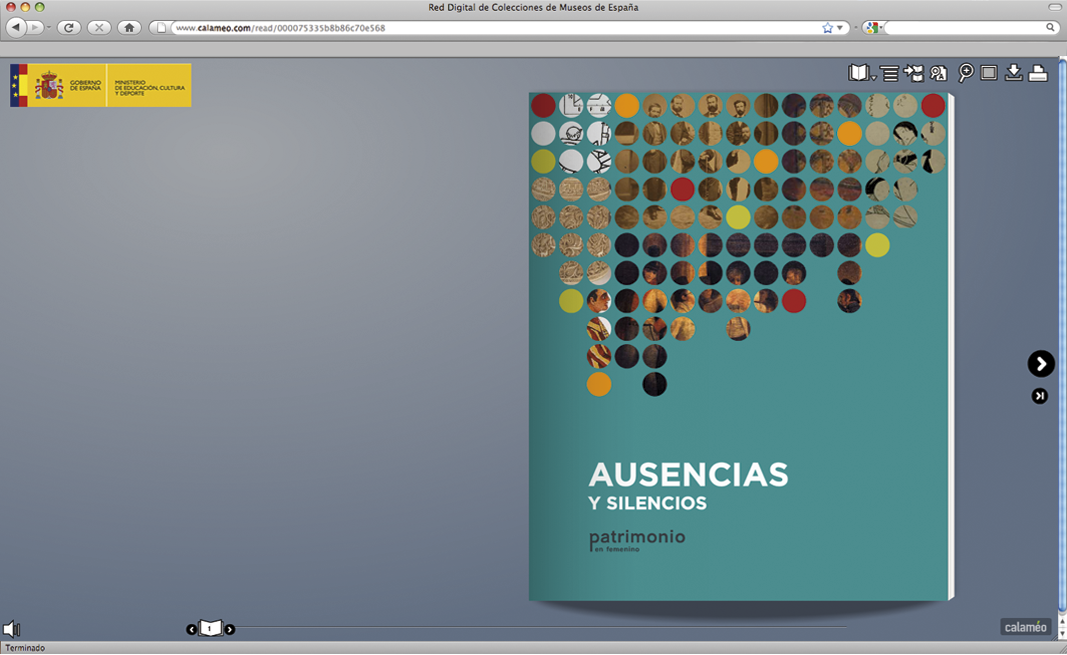
Task: Jump to the last page
Action: 1040,396
